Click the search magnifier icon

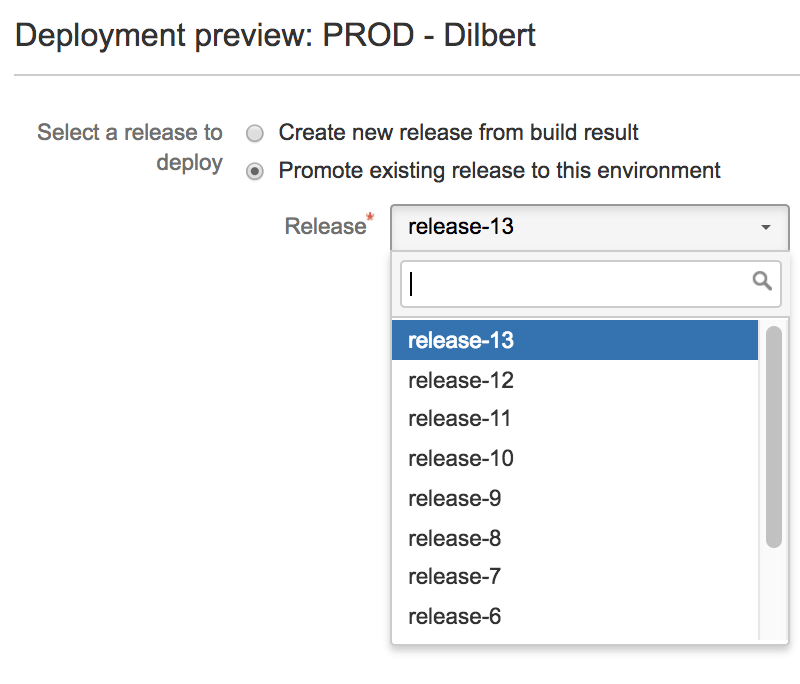point(762,281)
